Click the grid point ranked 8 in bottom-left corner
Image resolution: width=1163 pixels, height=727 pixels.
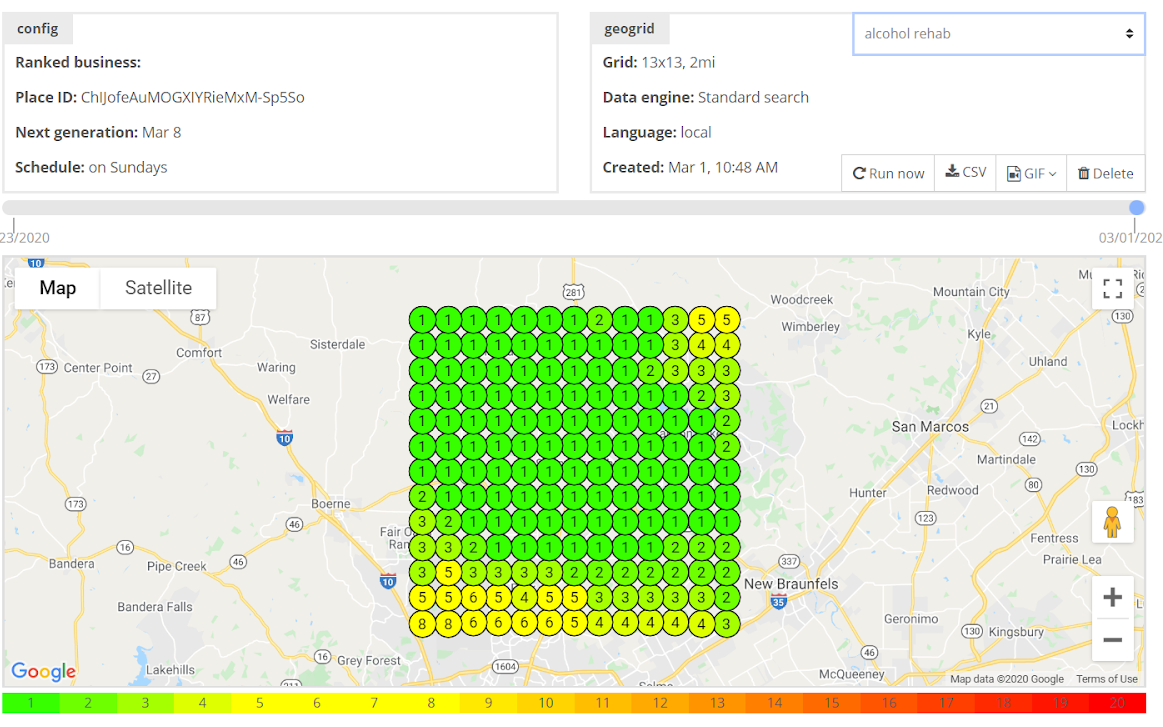tap(423, 624)
